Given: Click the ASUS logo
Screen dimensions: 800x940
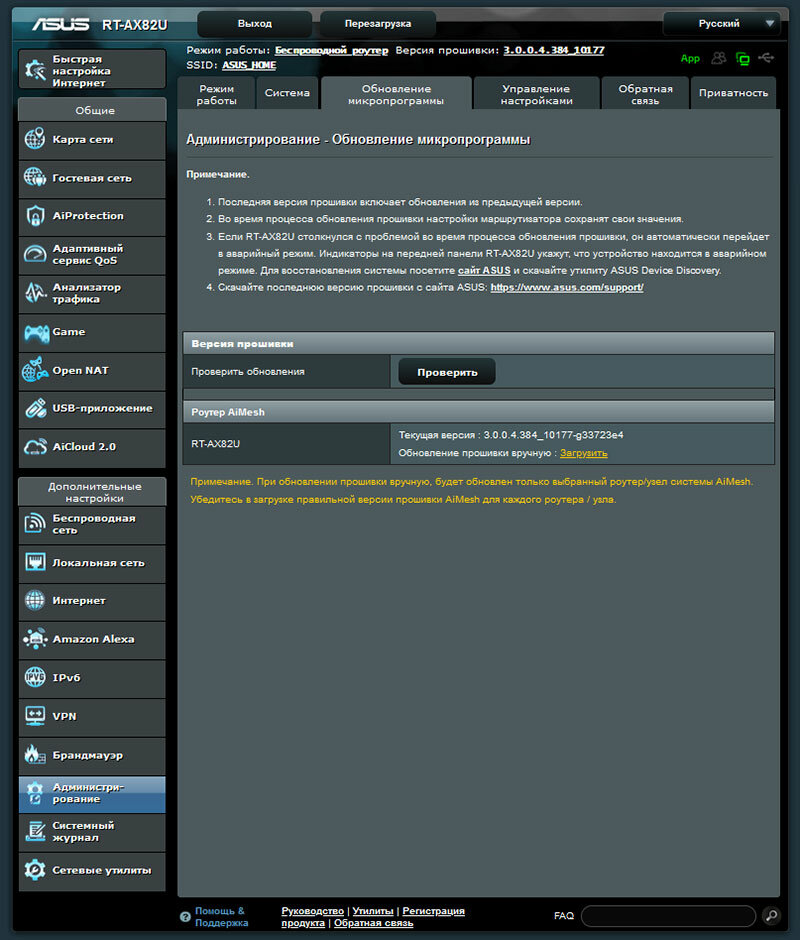Looking at the screenshot, I should (x=61, y=24).
